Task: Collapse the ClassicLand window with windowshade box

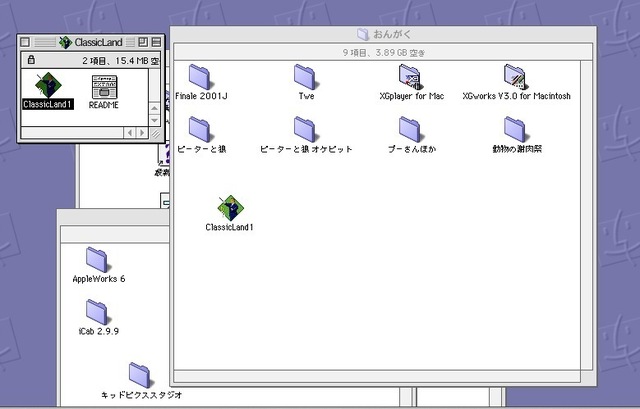Action: point(156,42)
